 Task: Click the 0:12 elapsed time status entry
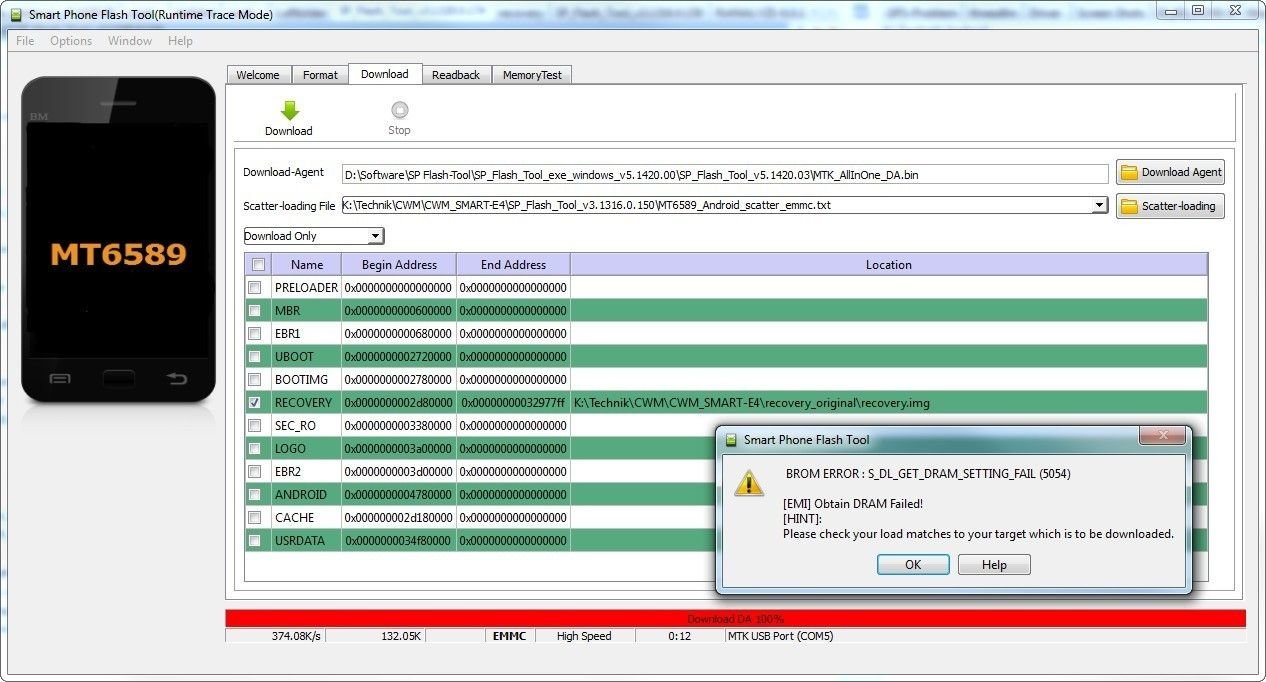click(680, 636)
